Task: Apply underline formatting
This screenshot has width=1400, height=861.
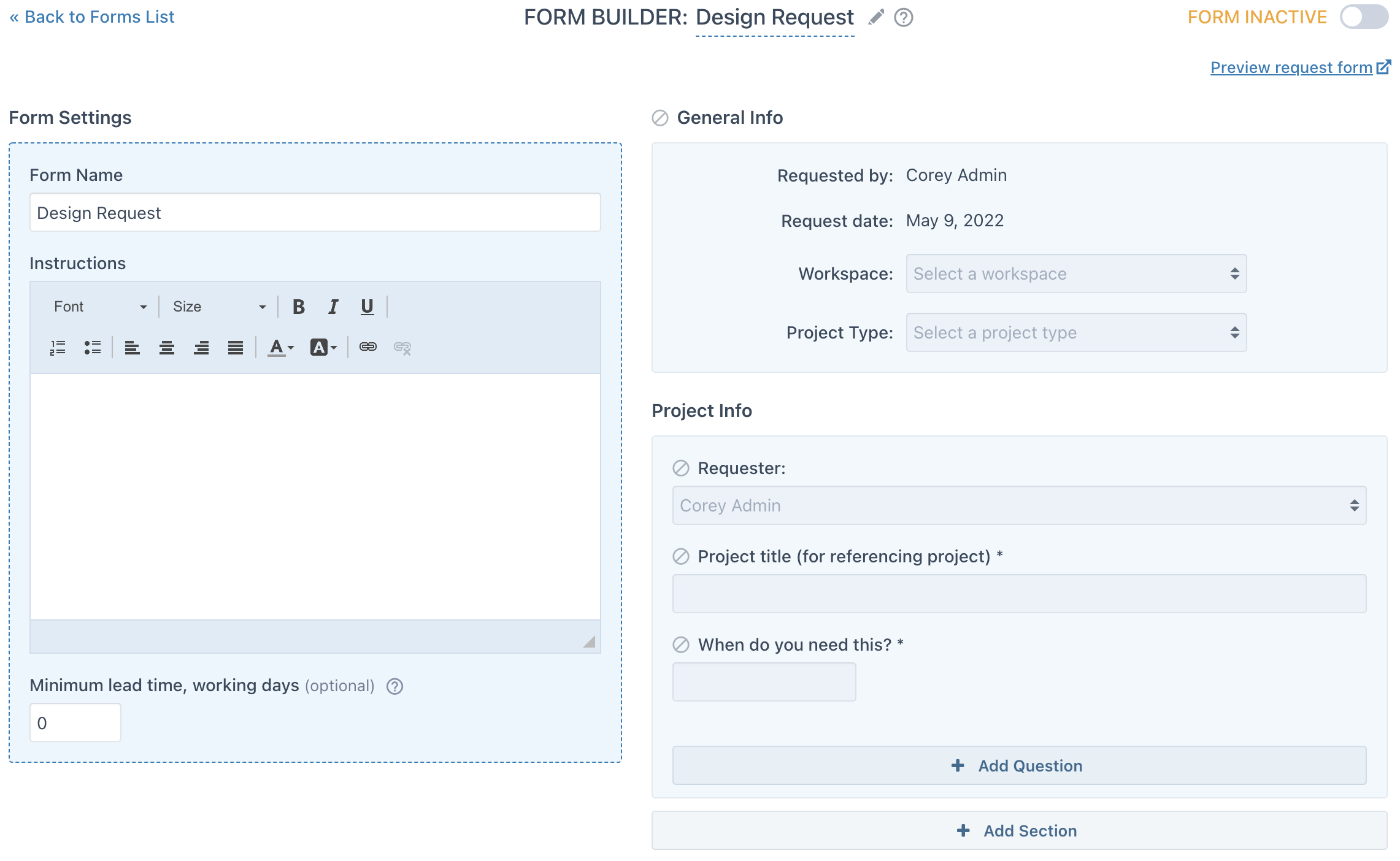Action: click(366, 307)
